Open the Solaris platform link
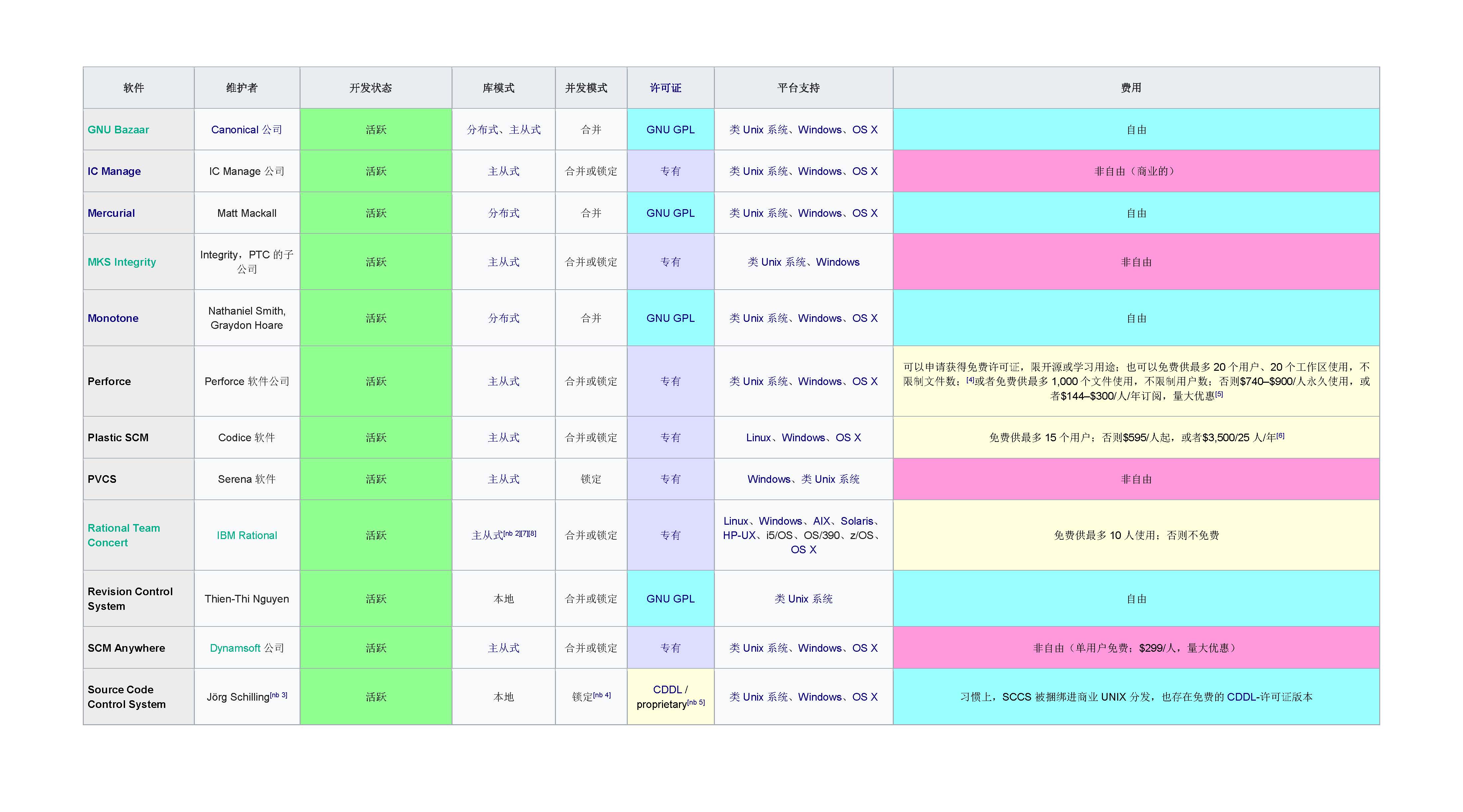 click(x=857, y=521)
